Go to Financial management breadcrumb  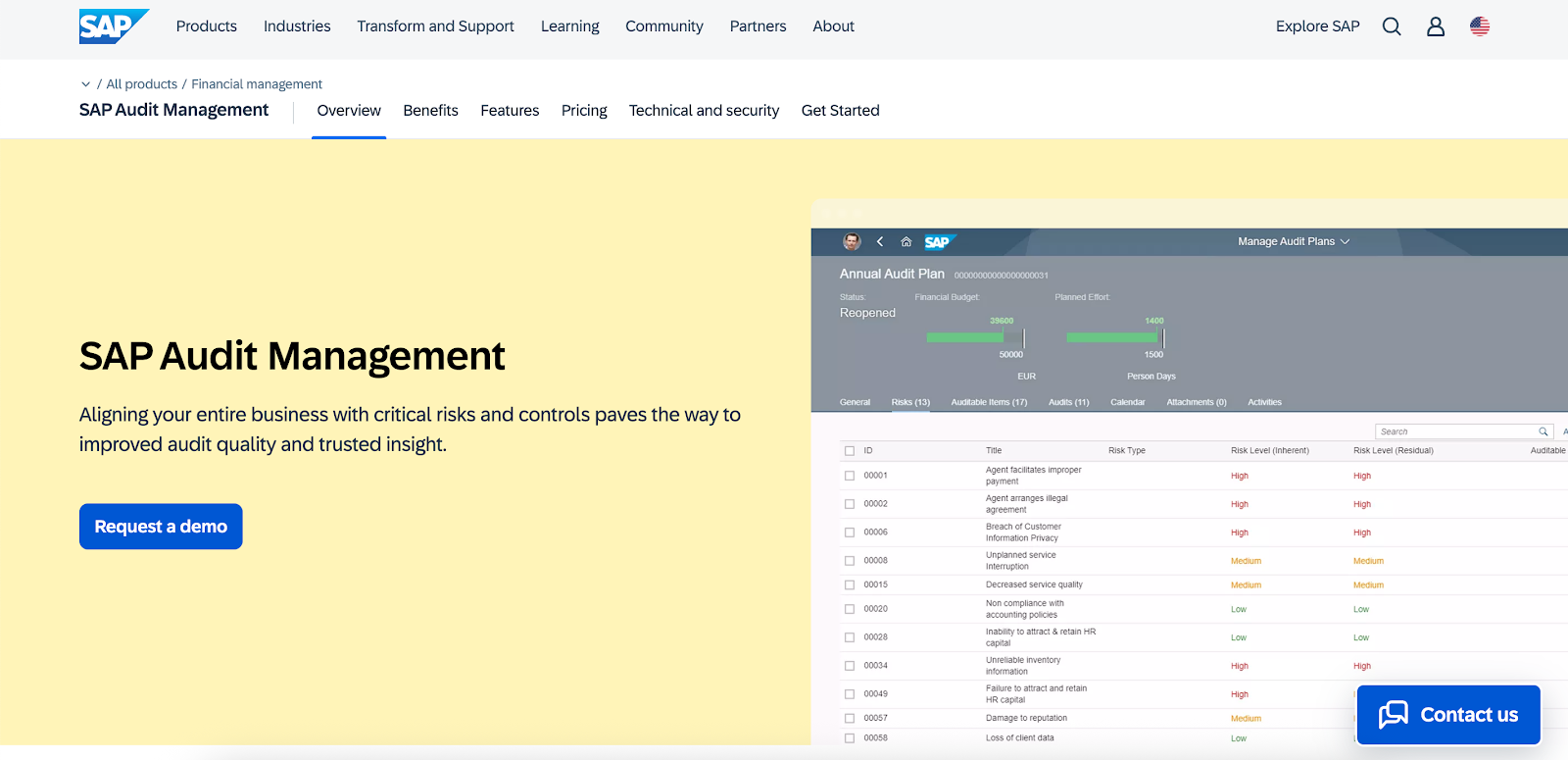[257, 84]
